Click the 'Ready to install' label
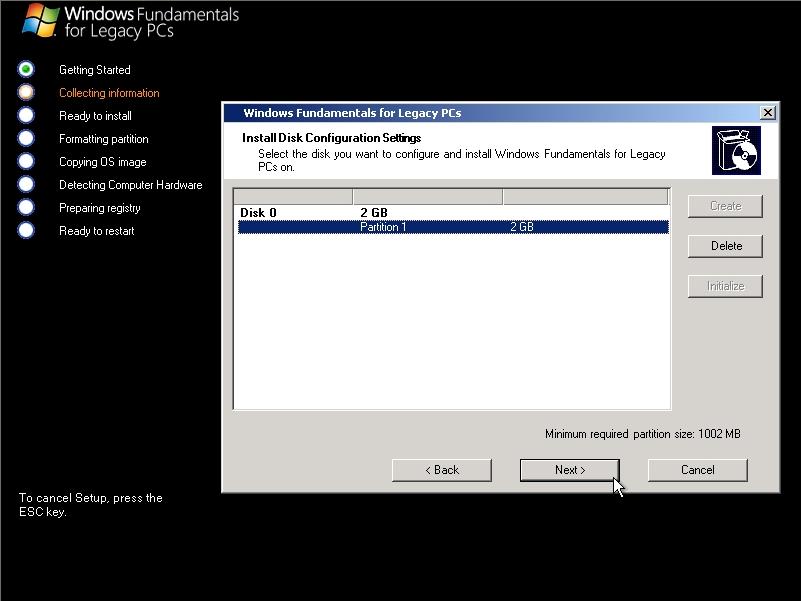 click(95, 116)
